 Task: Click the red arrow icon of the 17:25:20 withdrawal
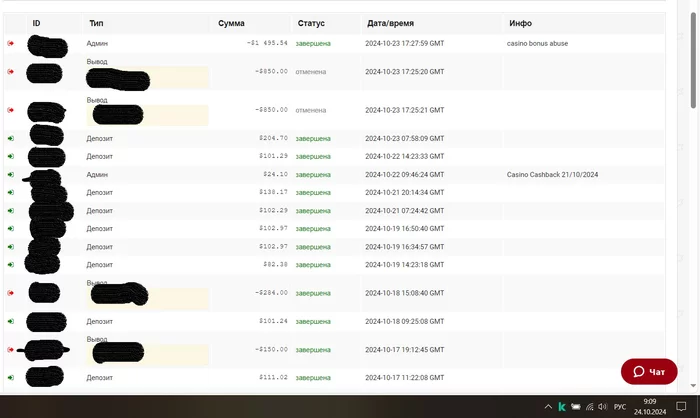(x=10, y=71)
